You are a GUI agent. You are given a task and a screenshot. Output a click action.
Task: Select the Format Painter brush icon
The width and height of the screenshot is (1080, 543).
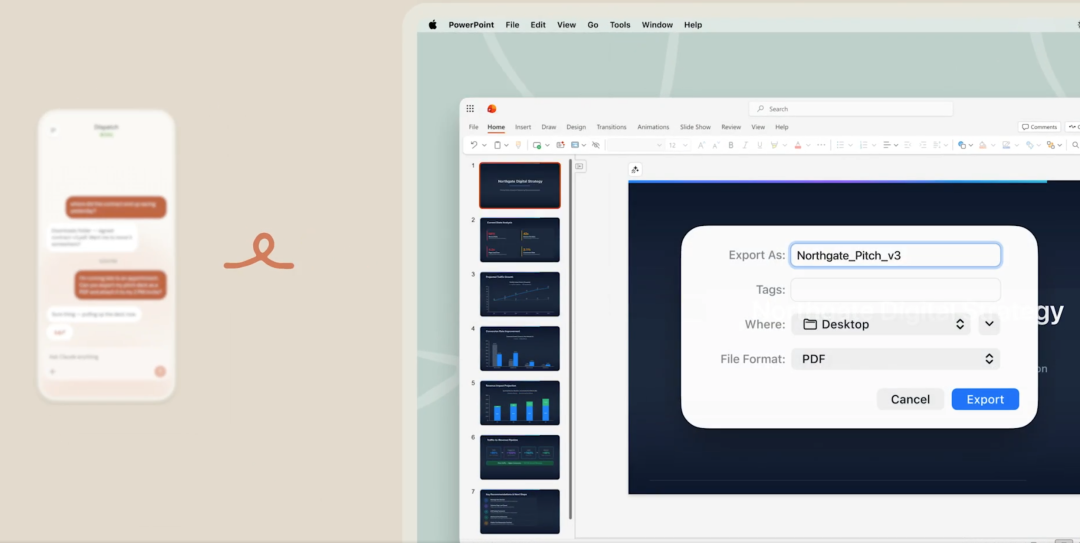pos(518,145)
